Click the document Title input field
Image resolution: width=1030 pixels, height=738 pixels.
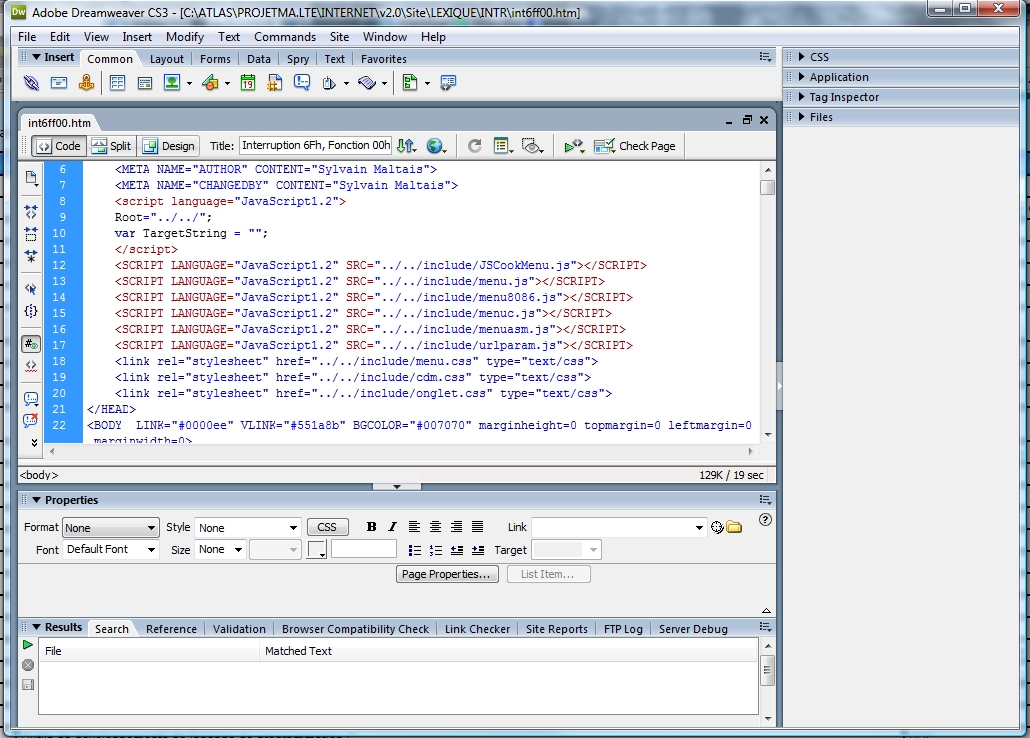(315, 146)
